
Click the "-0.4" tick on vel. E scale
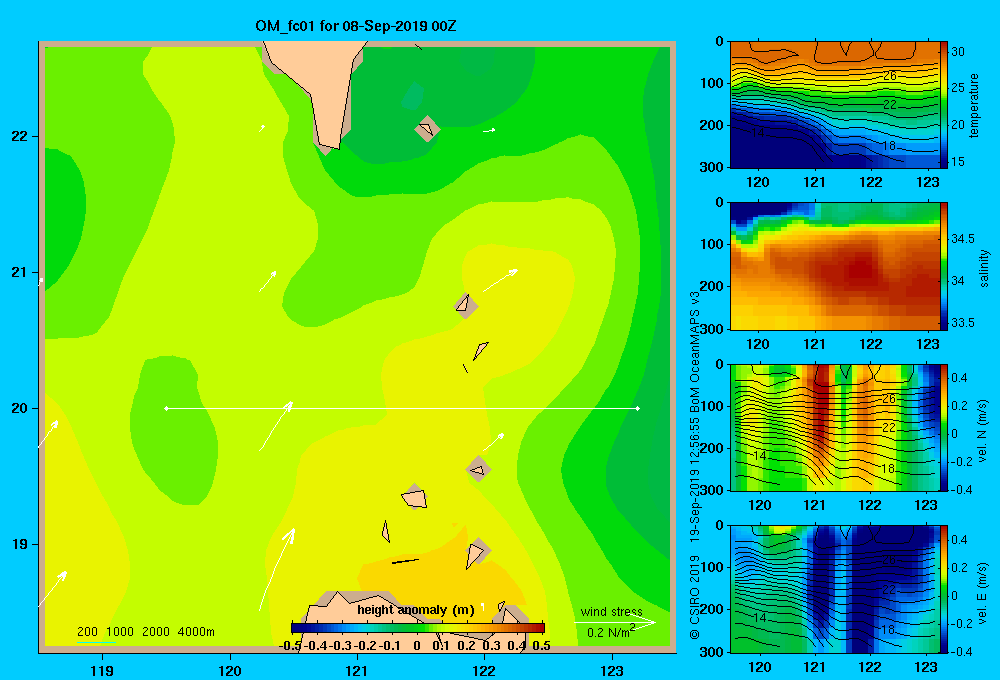coord(962,651)
